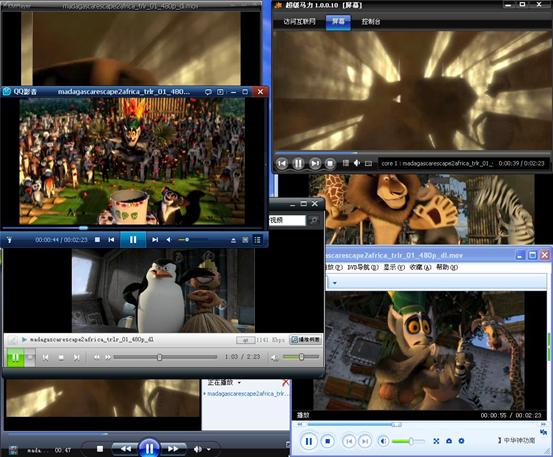Image resolution: width=553 pixels, height=457 pixels.
Task: Fast-forward in Windows Media Player
Action: [173, 449]
